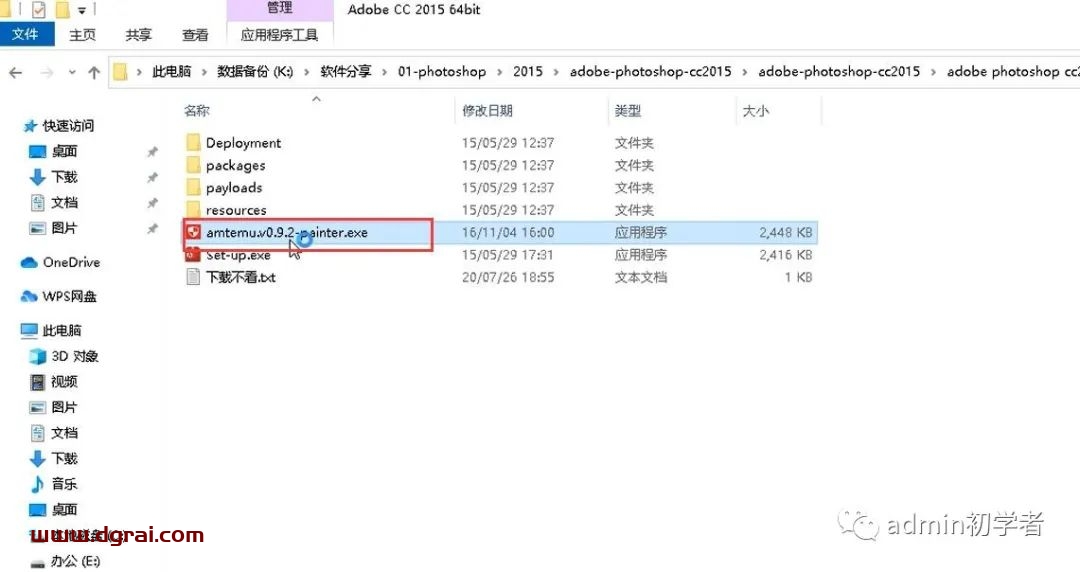This screenshot has width=1080, height=572.
Task: Click 01-photoshop in the address bar
Action: [x=442, y=72]
